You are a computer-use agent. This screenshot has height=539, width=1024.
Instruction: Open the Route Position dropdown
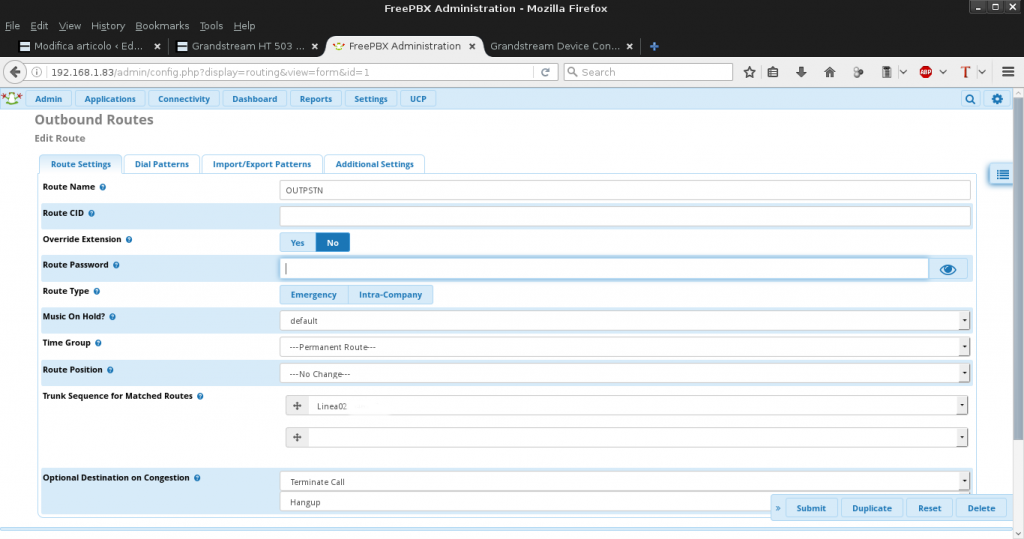pyautogui.click(x=625, y=373)
